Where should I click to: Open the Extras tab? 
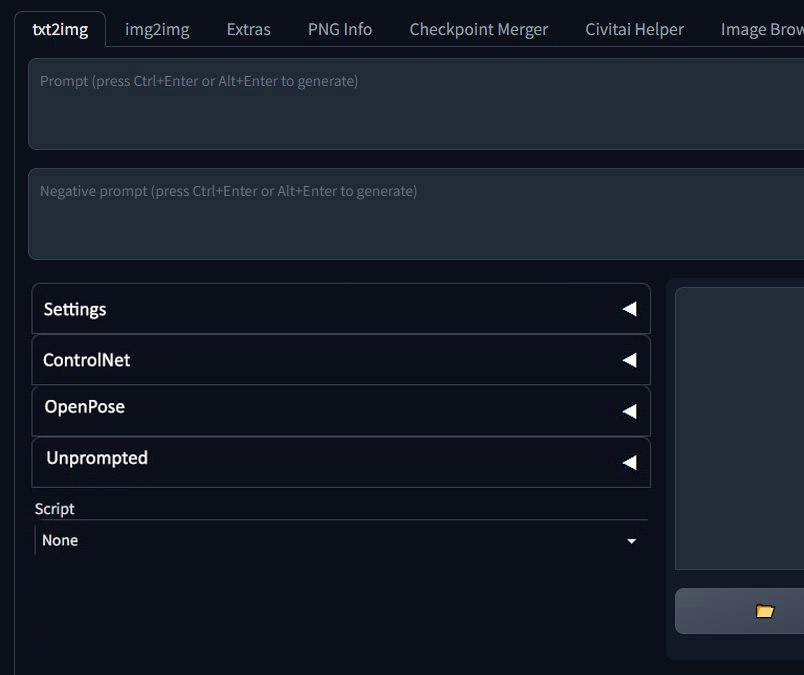coord(249,29)
